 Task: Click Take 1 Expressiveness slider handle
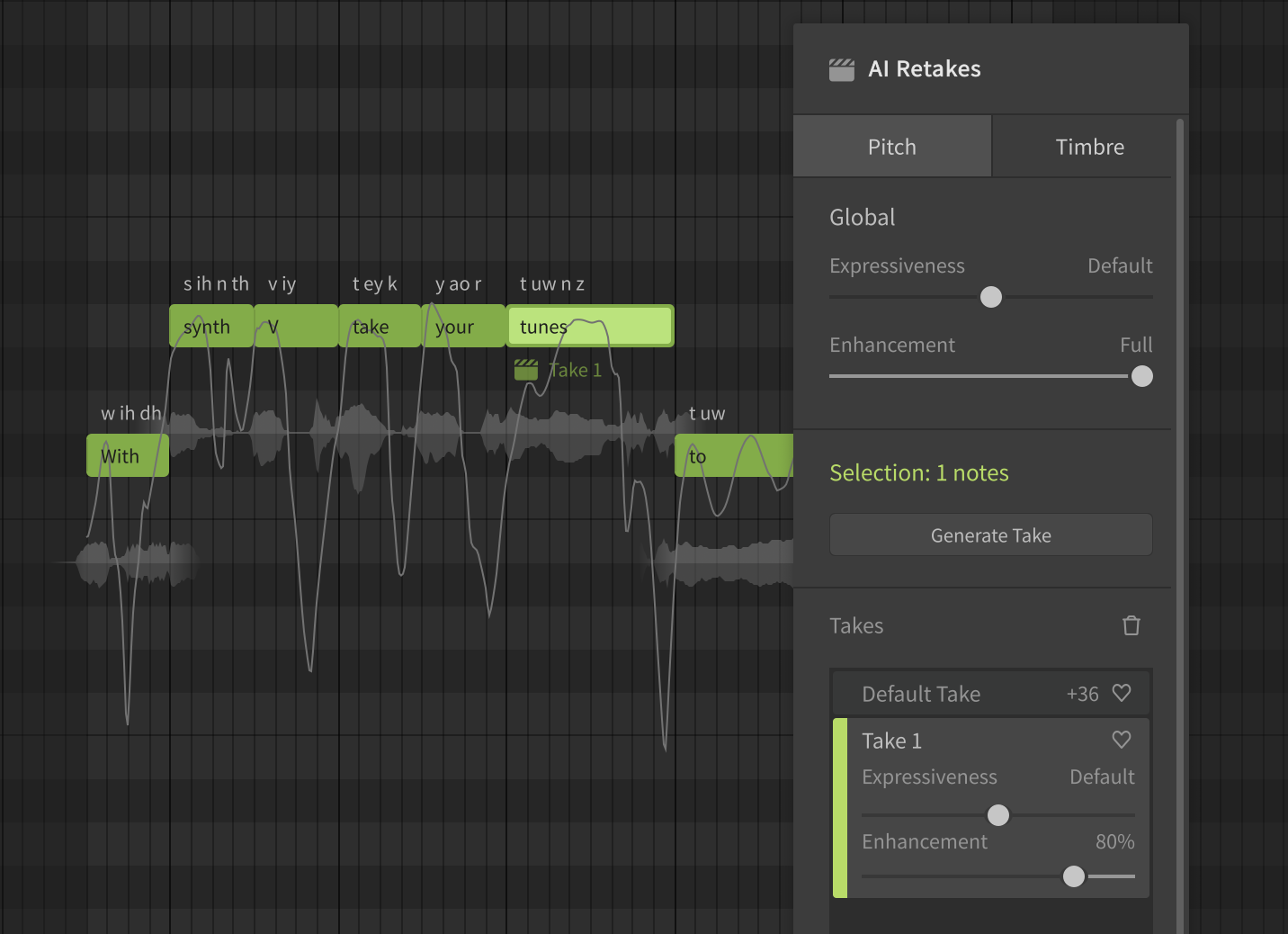(x=997, y=815)
